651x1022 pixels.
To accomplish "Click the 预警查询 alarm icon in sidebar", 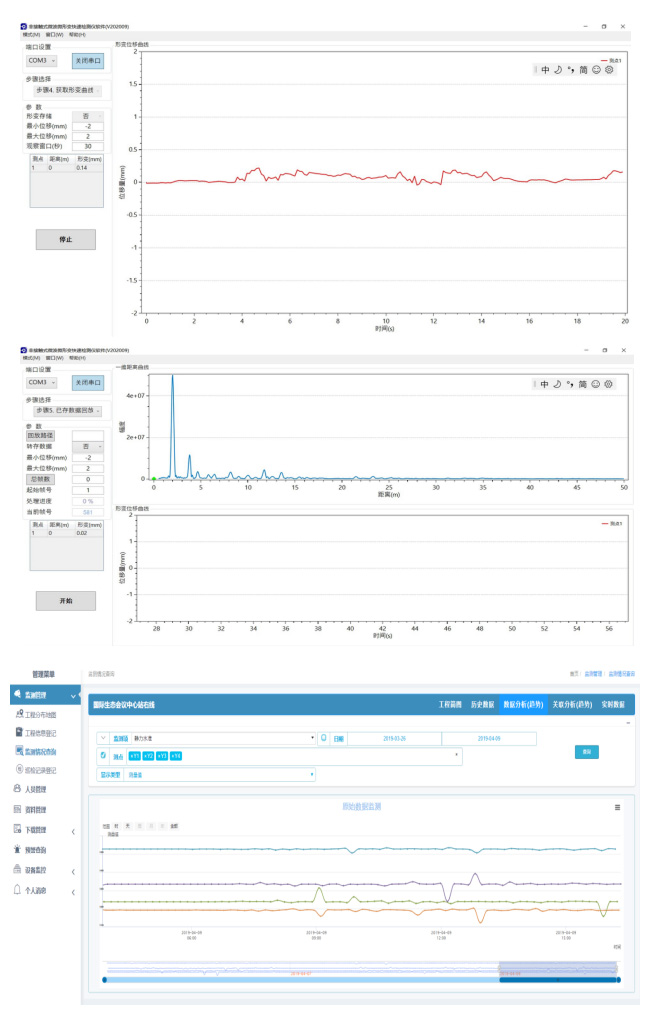I will click(x=17, y=849).
